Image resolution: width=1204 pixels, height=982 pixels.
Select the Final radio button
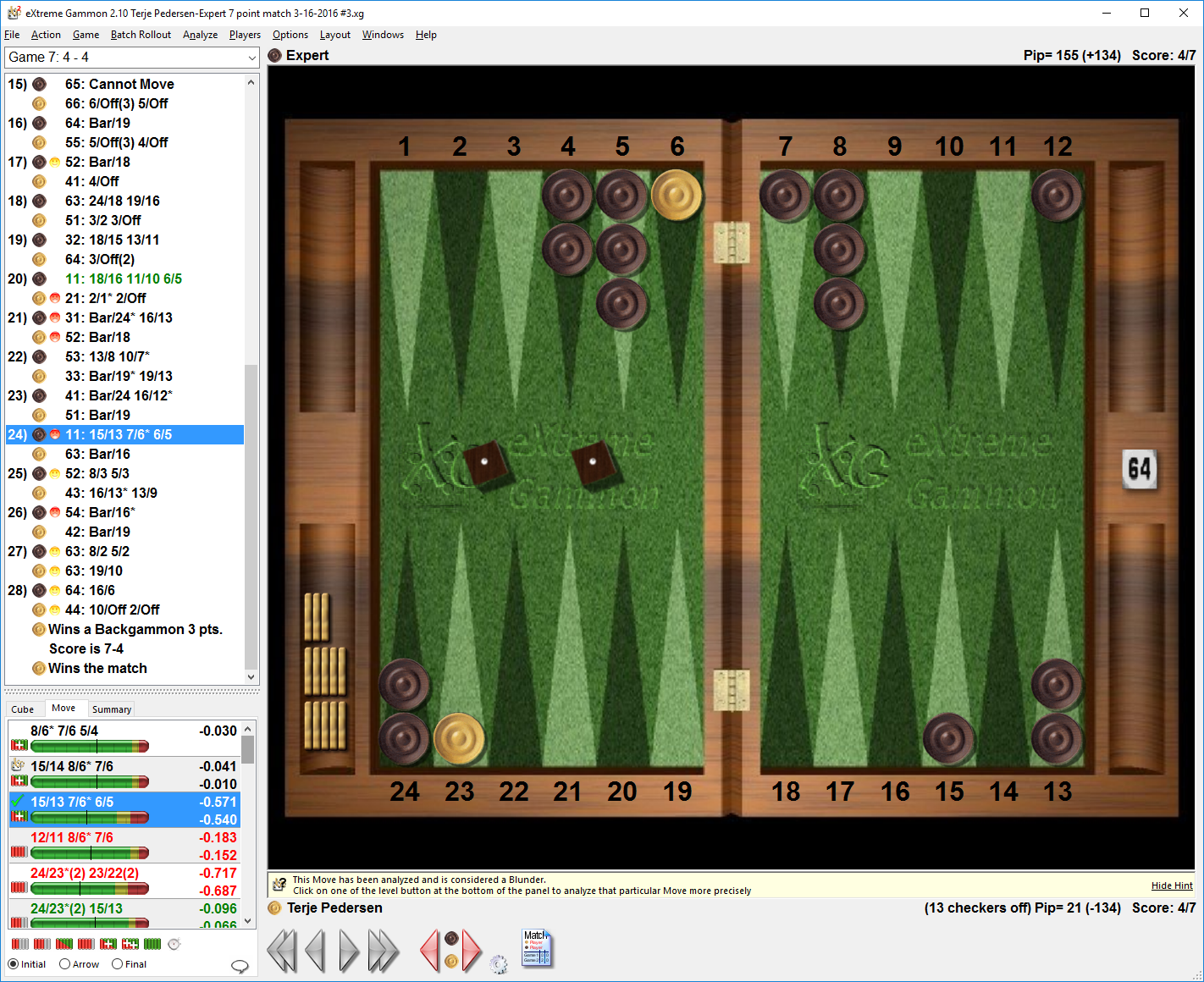[118, 964]
